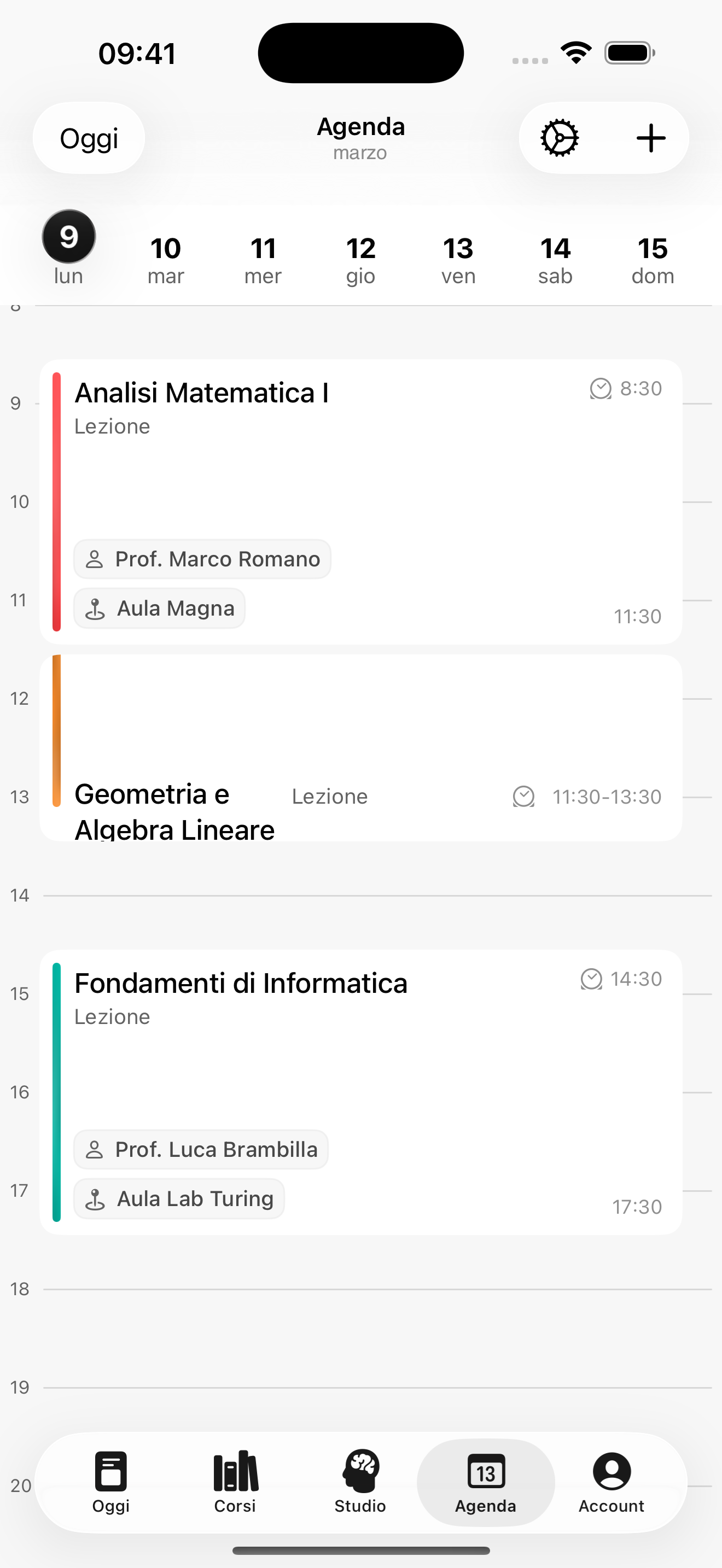Open the Analisi Matematica I lesson
Viewport: 722px width, 1568px height.
click(x=360, y=475)
